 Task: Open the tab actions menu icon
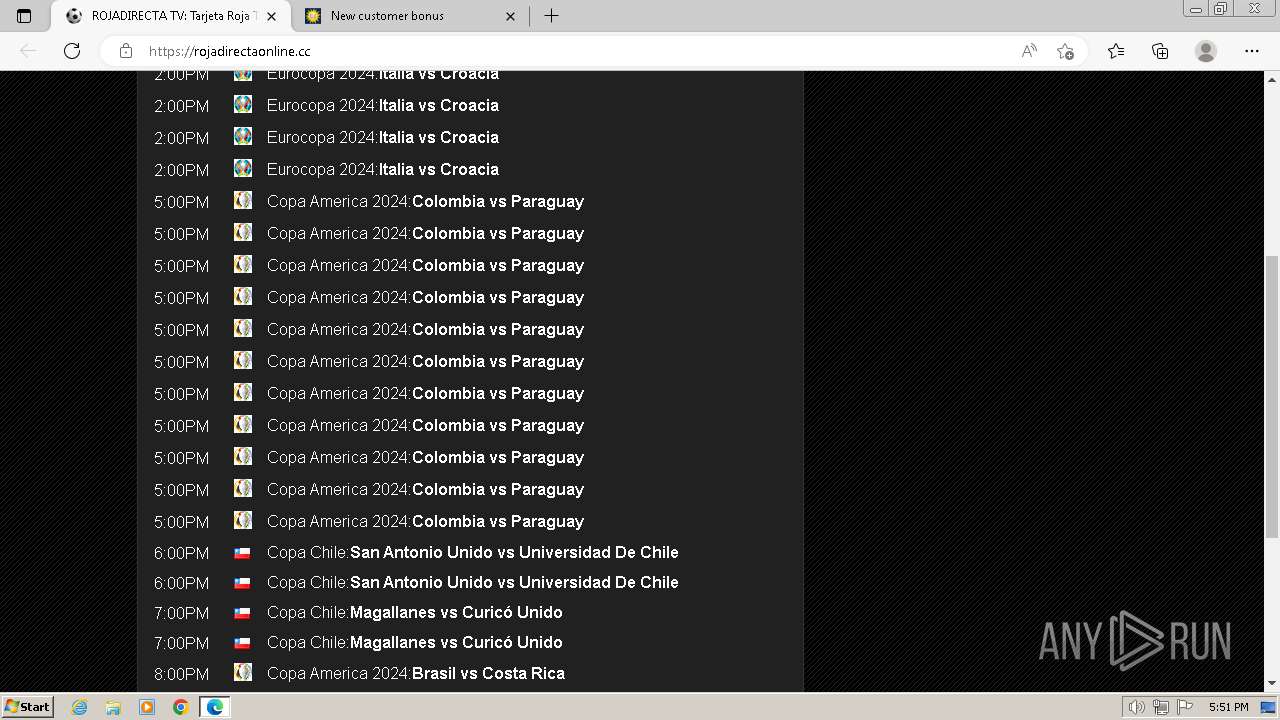(24, 16)
